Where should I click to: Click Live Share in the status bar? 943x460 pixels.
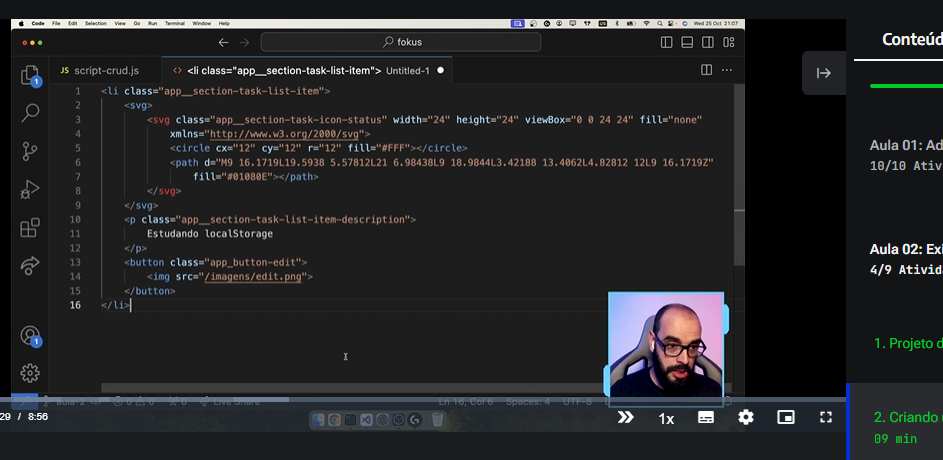click(x=230, y=402)
